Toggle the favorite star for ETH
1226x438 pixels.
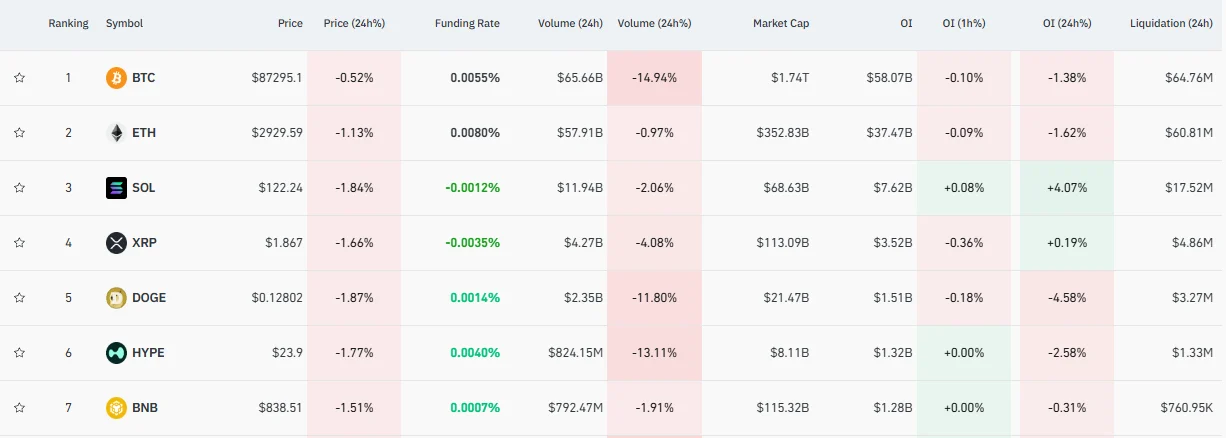coord(19,133)
